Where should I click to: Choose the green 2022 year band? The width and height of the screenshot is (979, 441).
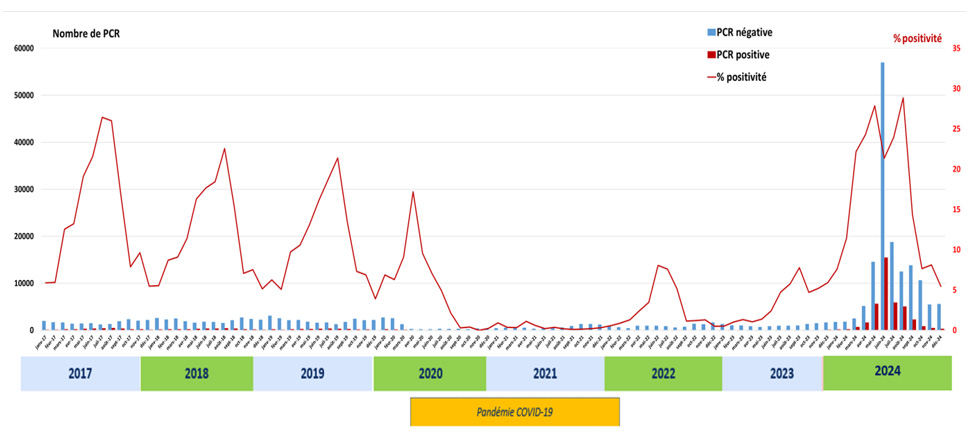663,374
